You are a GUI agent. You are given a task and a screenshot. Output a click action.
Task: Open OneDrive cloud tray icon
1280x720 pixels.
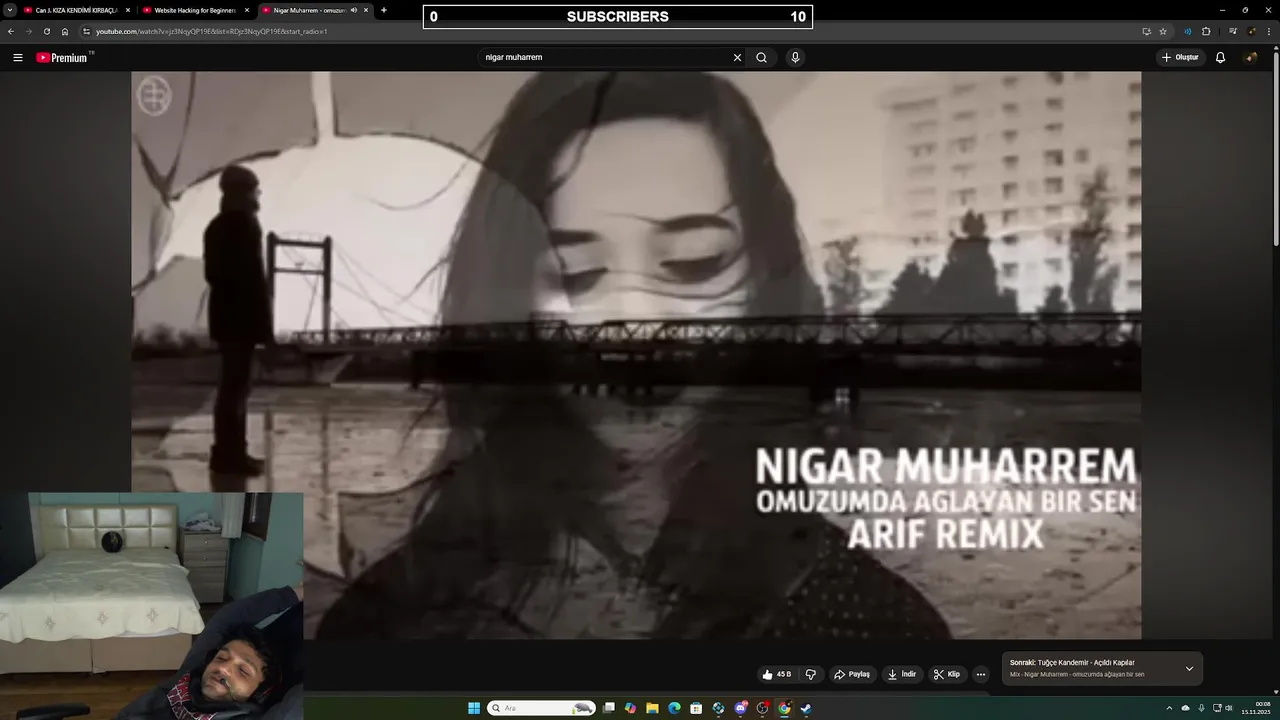(1186, 708)
